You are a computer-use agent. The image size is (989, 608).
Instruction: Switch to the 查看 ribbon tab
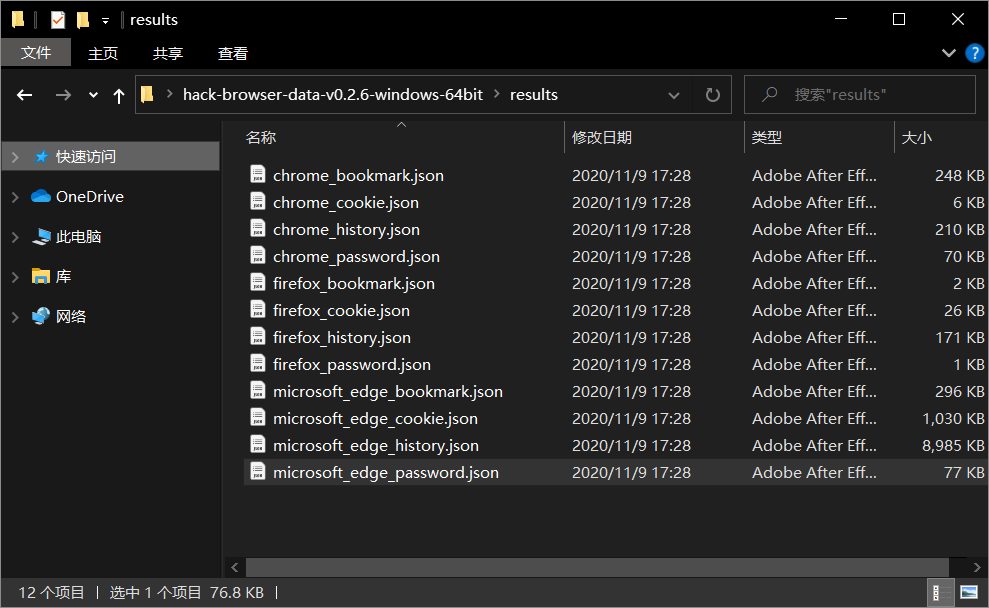point(233,54)
